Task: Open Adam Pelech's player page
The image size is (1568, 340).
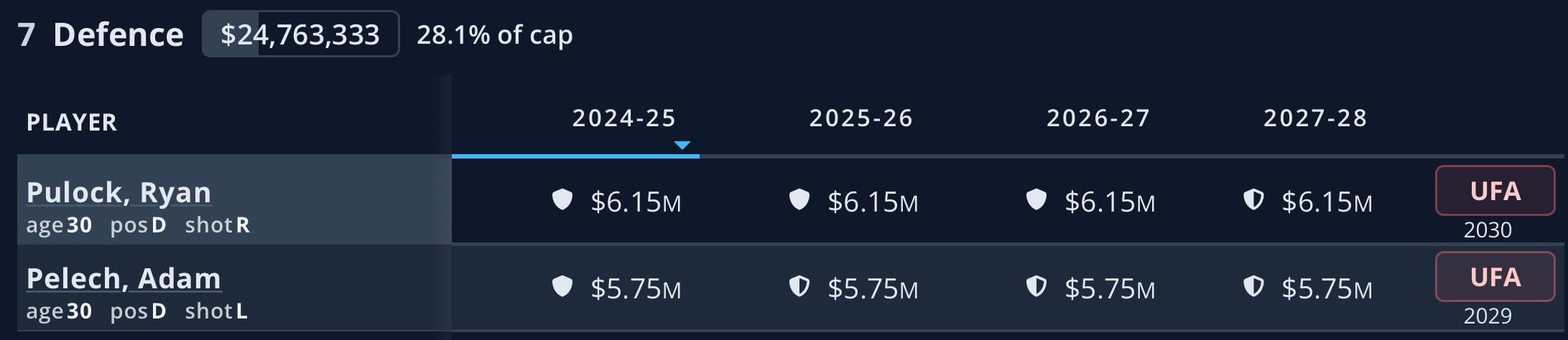Action: (x=124, y=278)
